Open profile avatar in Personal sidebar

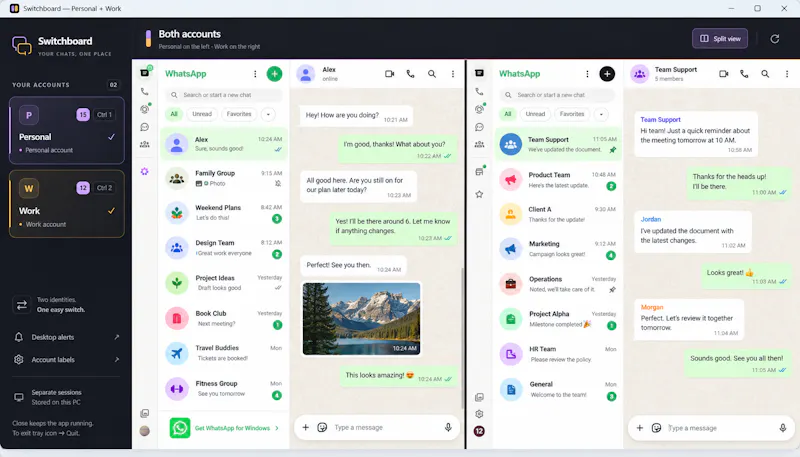click(x=145, y=431)
